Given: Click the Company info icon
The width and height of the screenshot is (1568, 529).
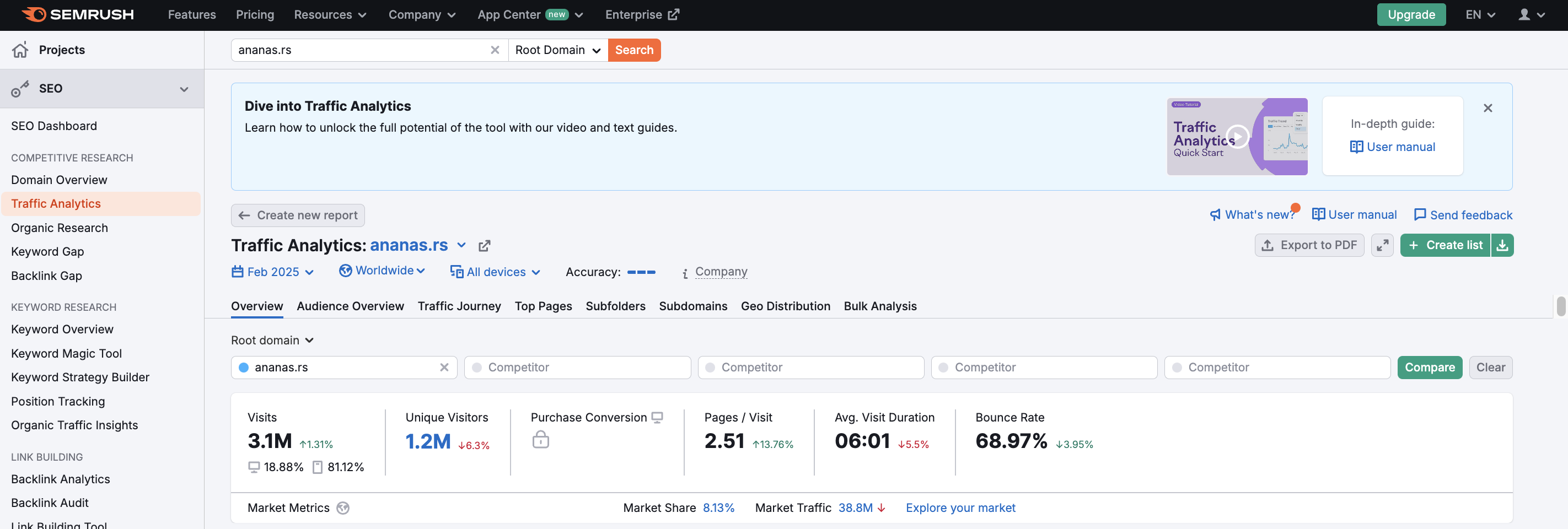Looking at the screenshot, I should pos(685,274).
